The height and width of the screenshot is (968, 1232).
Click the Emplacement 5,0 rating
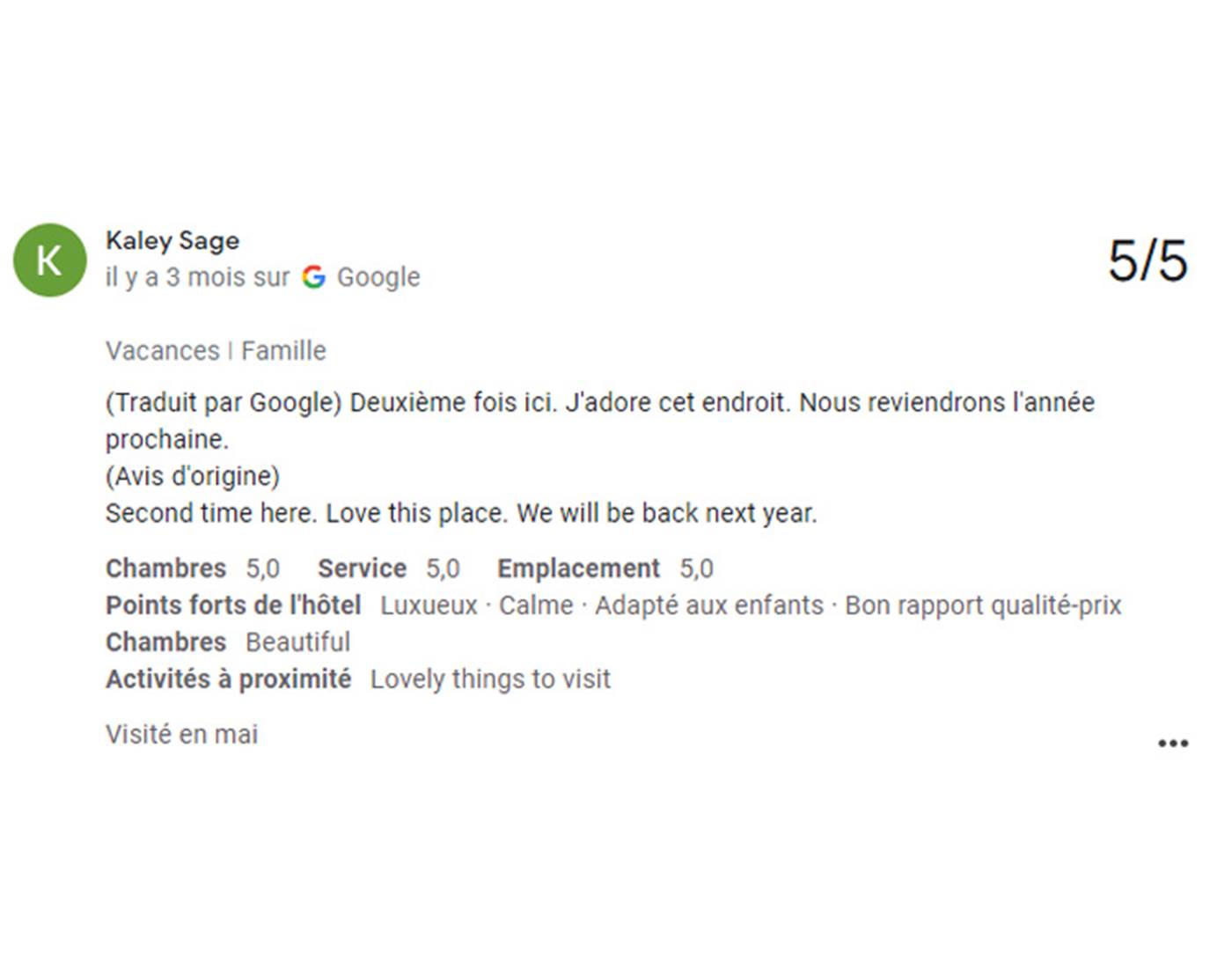pos(605,568)
